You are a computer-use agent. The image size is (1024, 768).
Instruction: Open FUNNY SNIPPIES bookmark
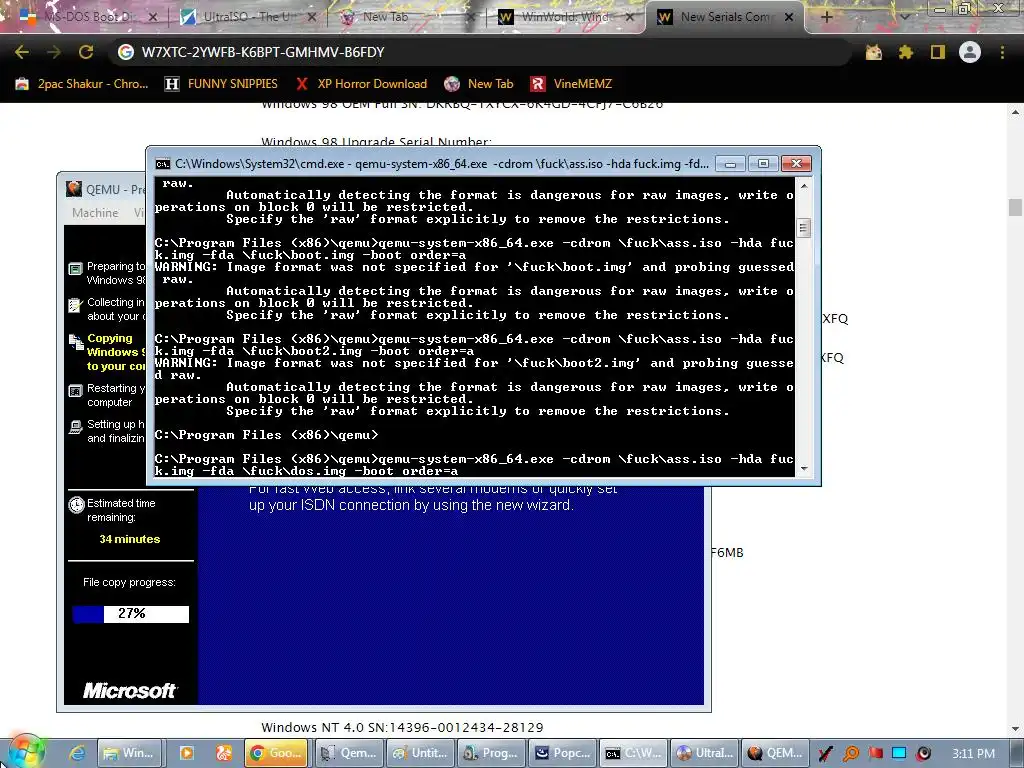(221, 84)
